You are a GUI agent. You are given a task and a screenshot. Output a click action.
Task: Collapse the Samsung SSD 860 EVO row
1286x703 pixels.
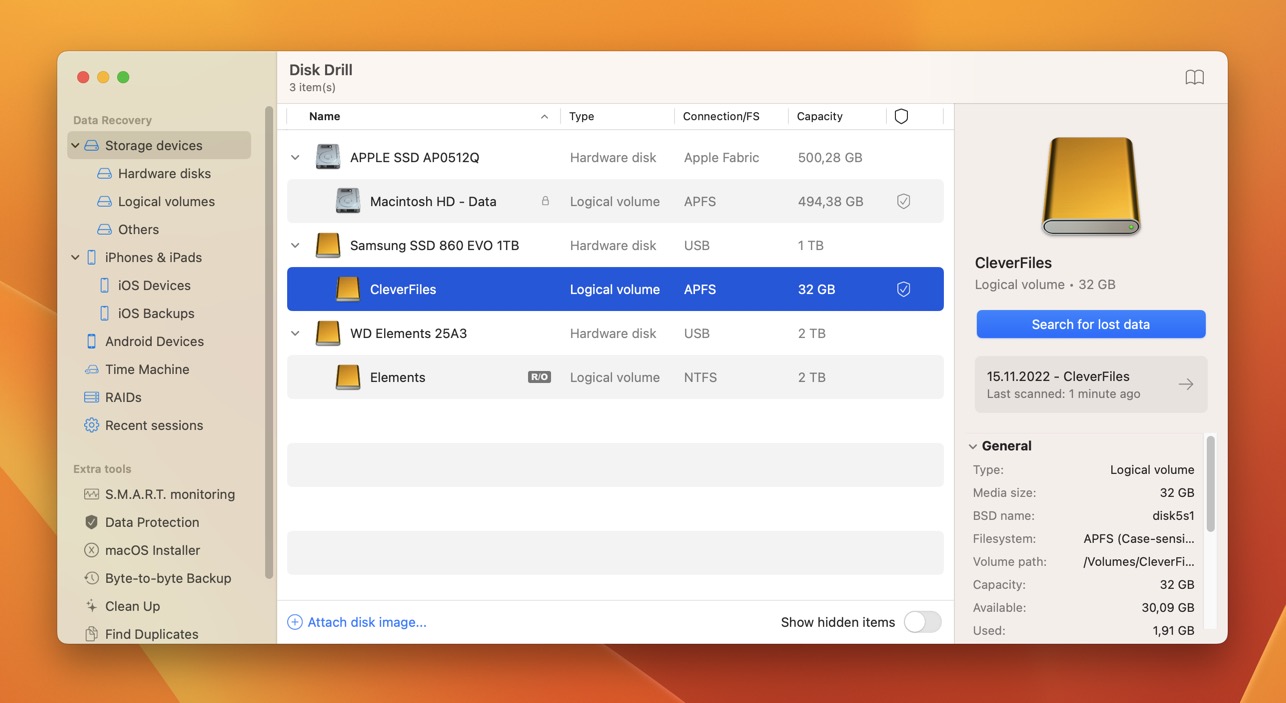click(295, 245)
